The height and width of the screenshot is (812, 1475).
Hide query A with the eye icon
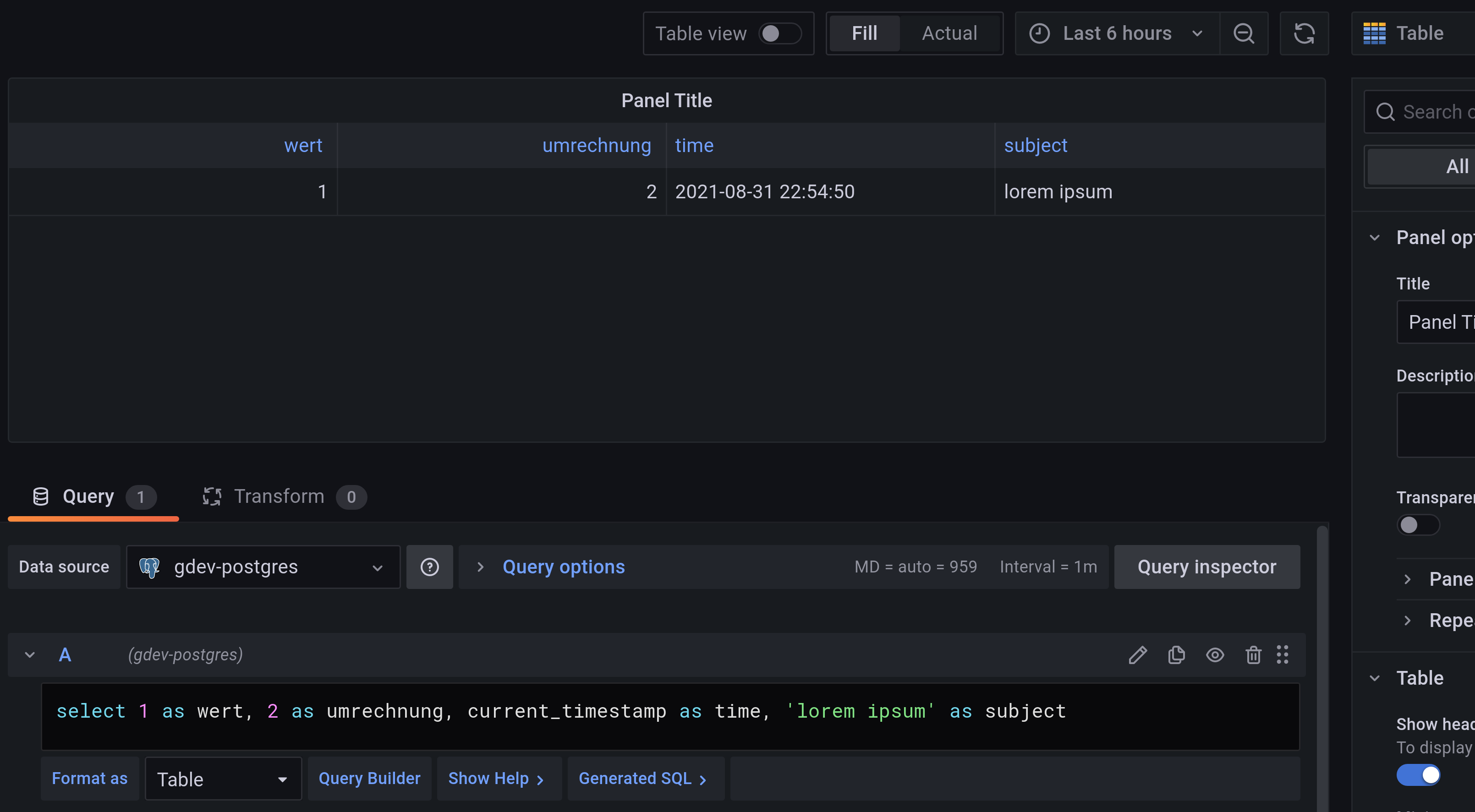pos(1214,654)
